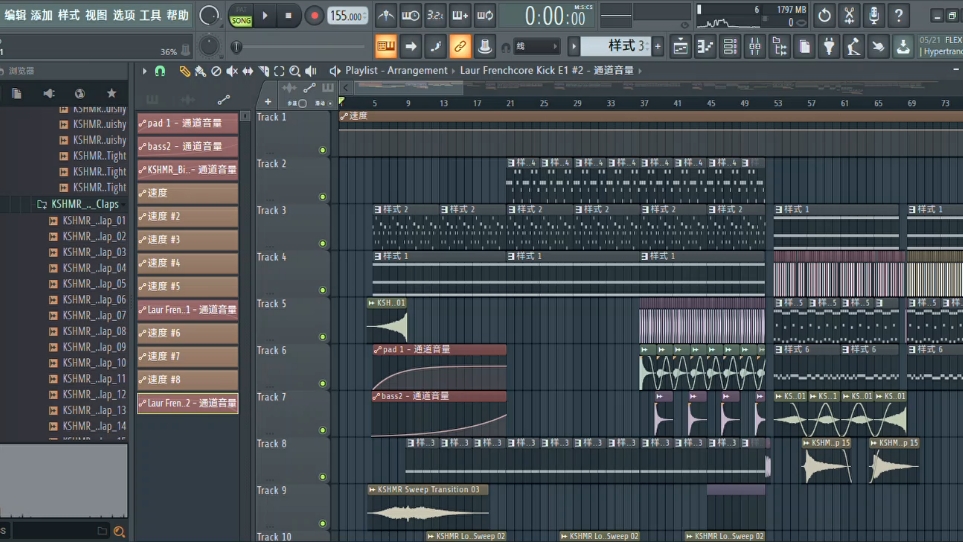Viewport: 963px width, 542px height.
Task: Add a new pattern with plus button
Action: pyautogui.click(x=658, y=46)
